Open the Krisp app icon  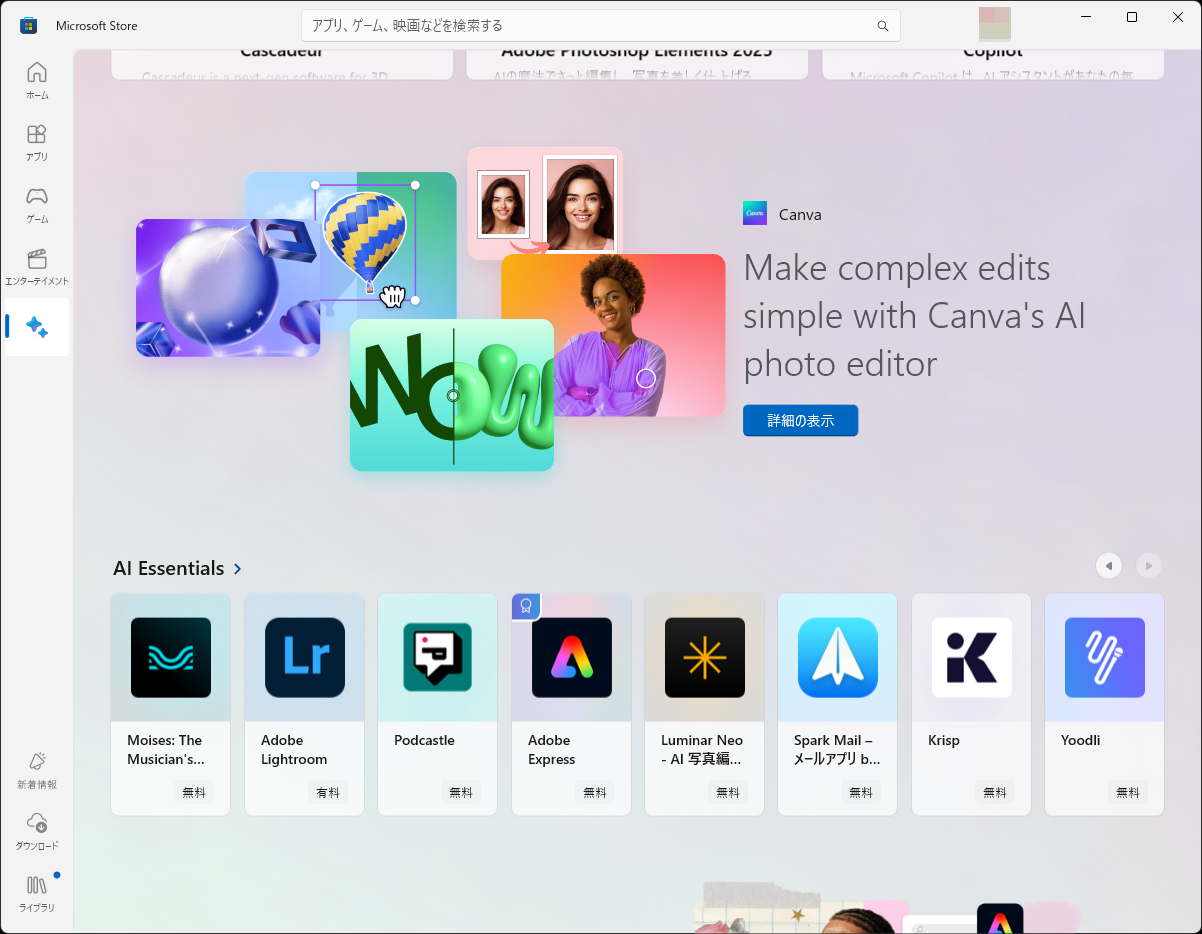(972, 657)
